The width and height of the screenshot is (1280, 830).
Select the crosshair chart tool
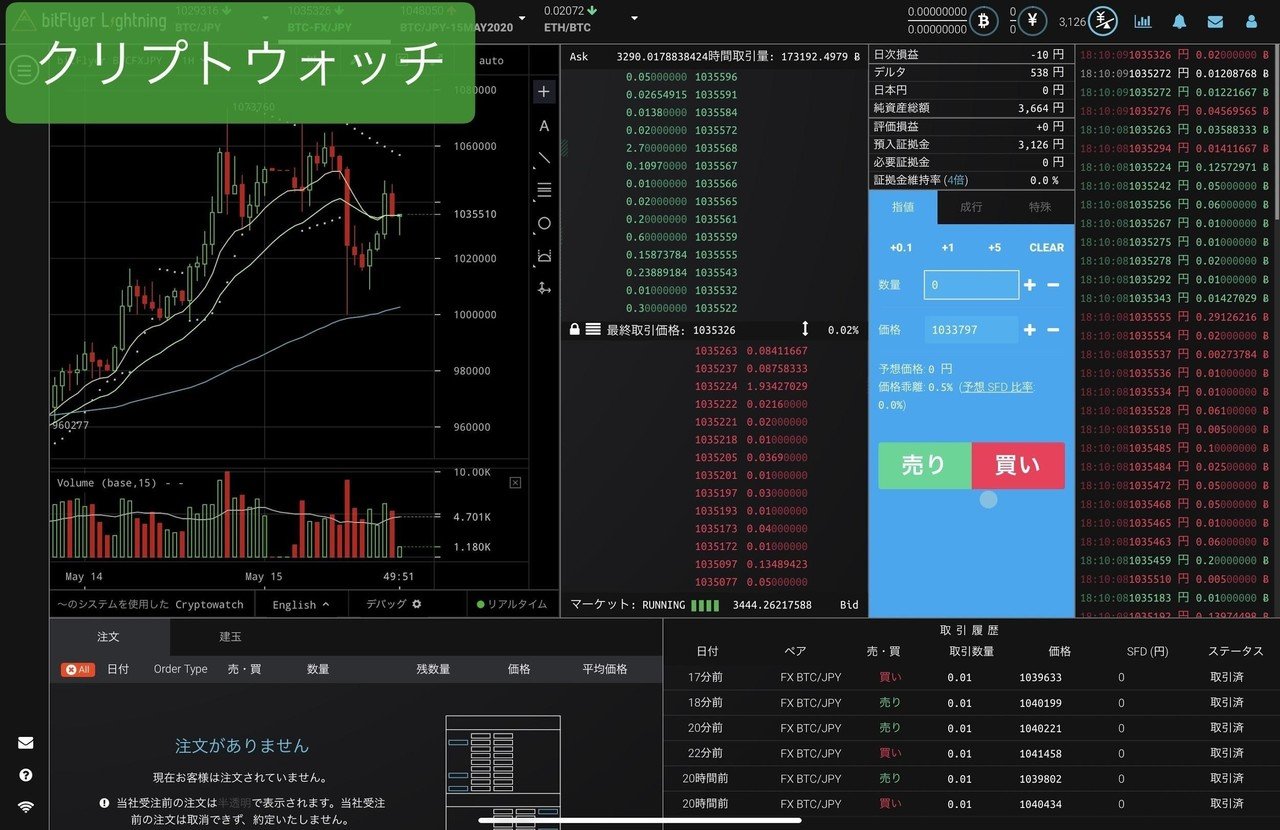click(x=544, y=91)
